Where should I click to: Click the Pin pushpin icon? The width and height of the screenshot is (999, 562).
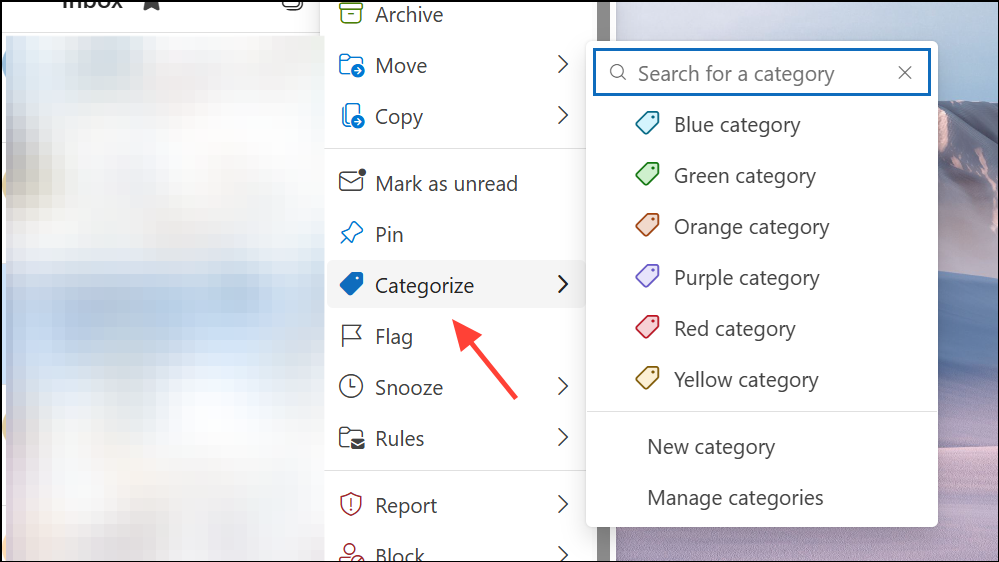pos(350,235)
